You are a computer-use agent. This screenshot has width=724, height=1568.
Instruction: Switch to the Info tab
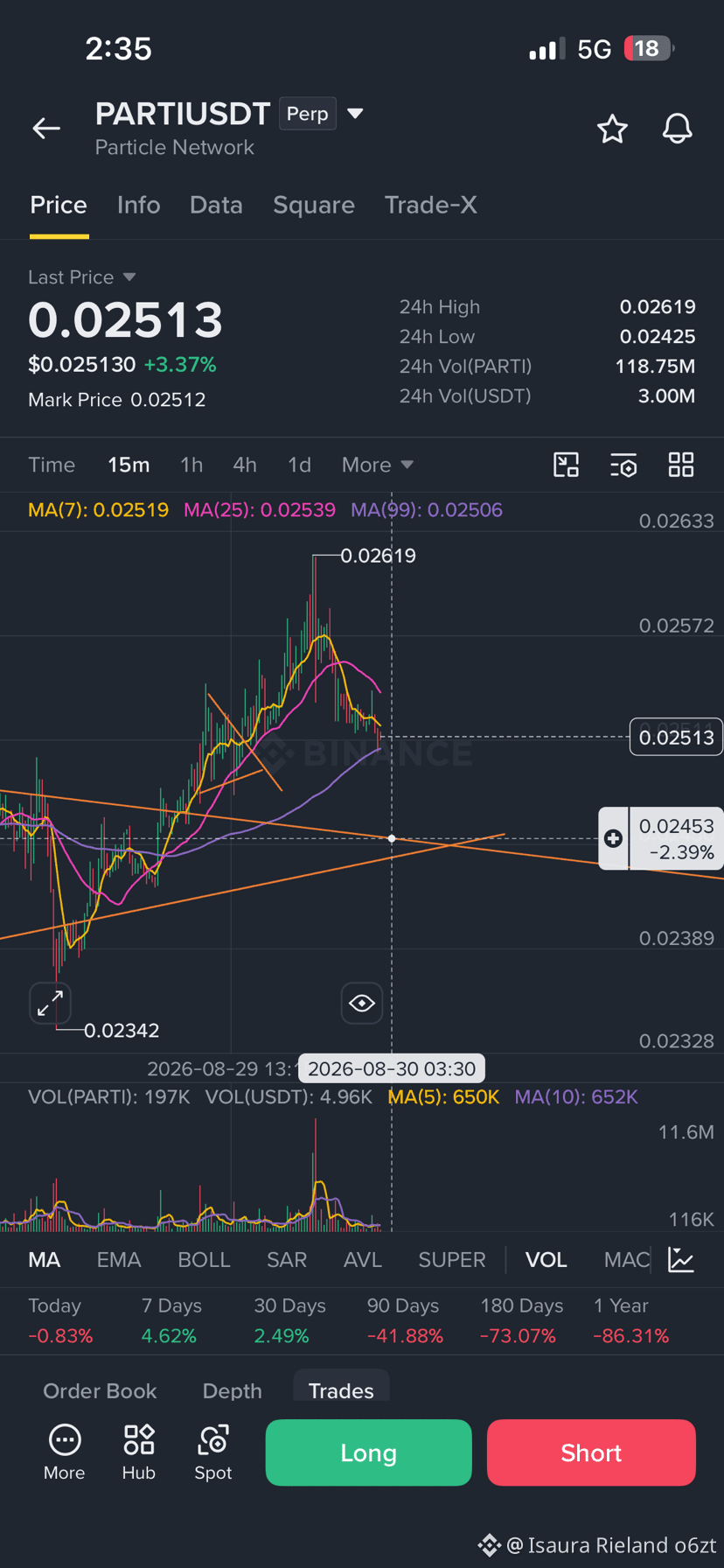(x=139, y=205)
